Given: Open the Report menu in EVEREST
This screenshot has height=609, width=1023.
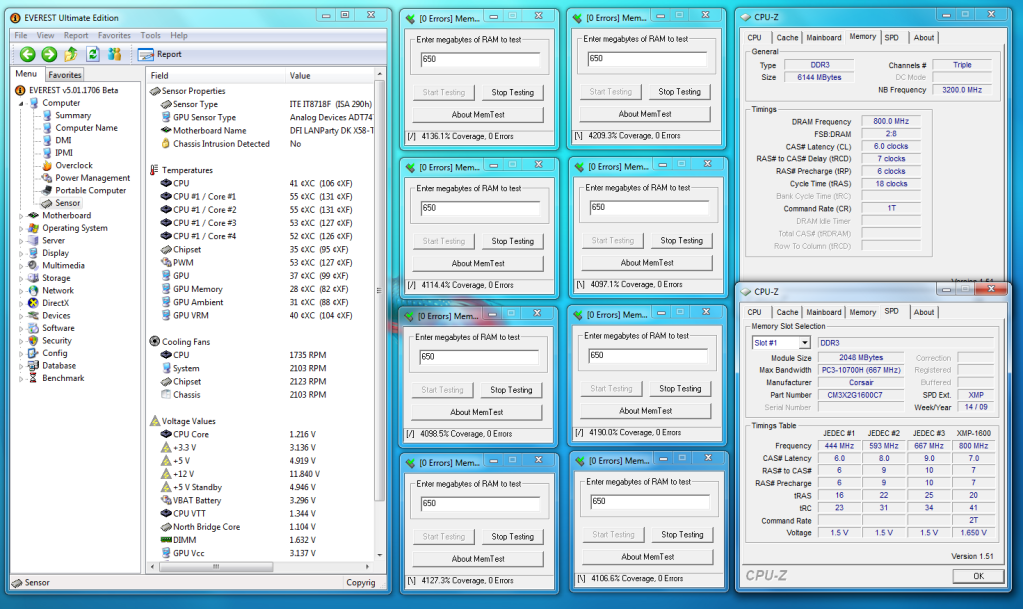Looking at the screenshot, I should click(76, 35).
